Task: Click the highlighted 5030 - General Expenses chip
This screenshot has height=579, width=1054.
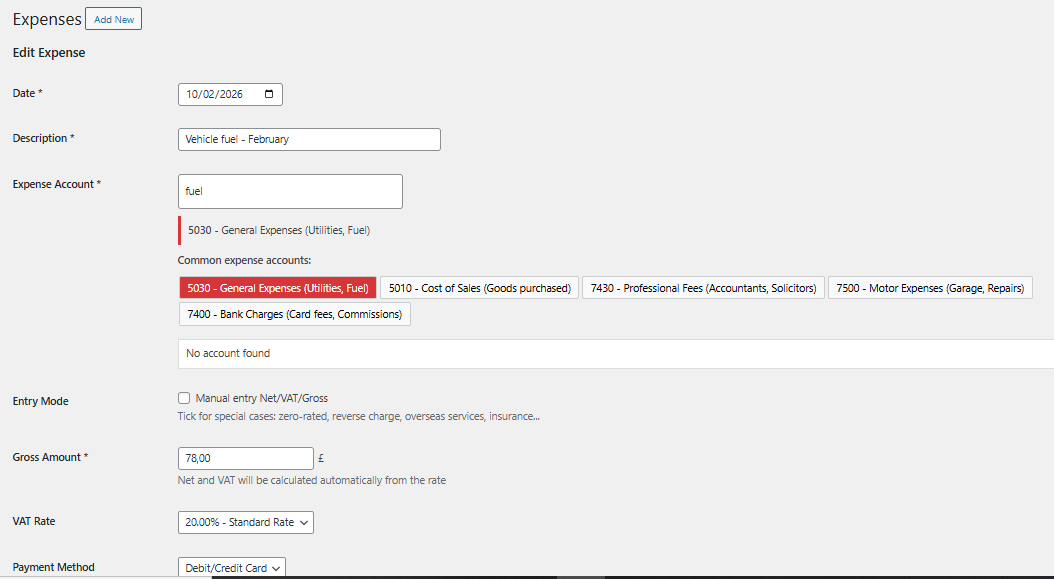Action: coord(277,287)
